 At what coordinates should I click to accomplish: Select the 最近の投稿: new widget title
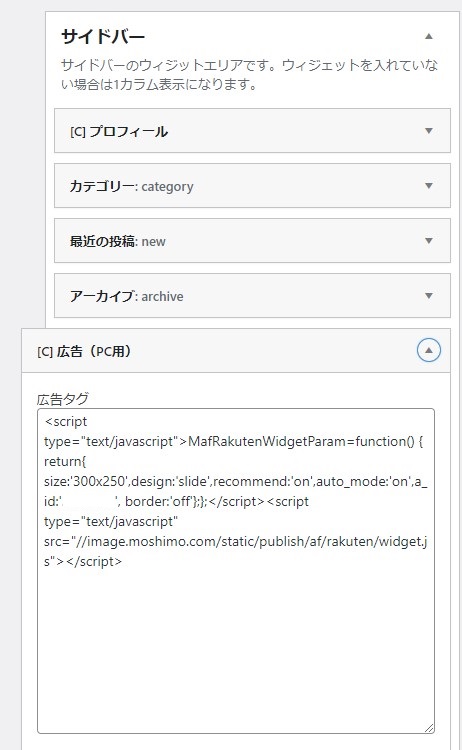118,241
